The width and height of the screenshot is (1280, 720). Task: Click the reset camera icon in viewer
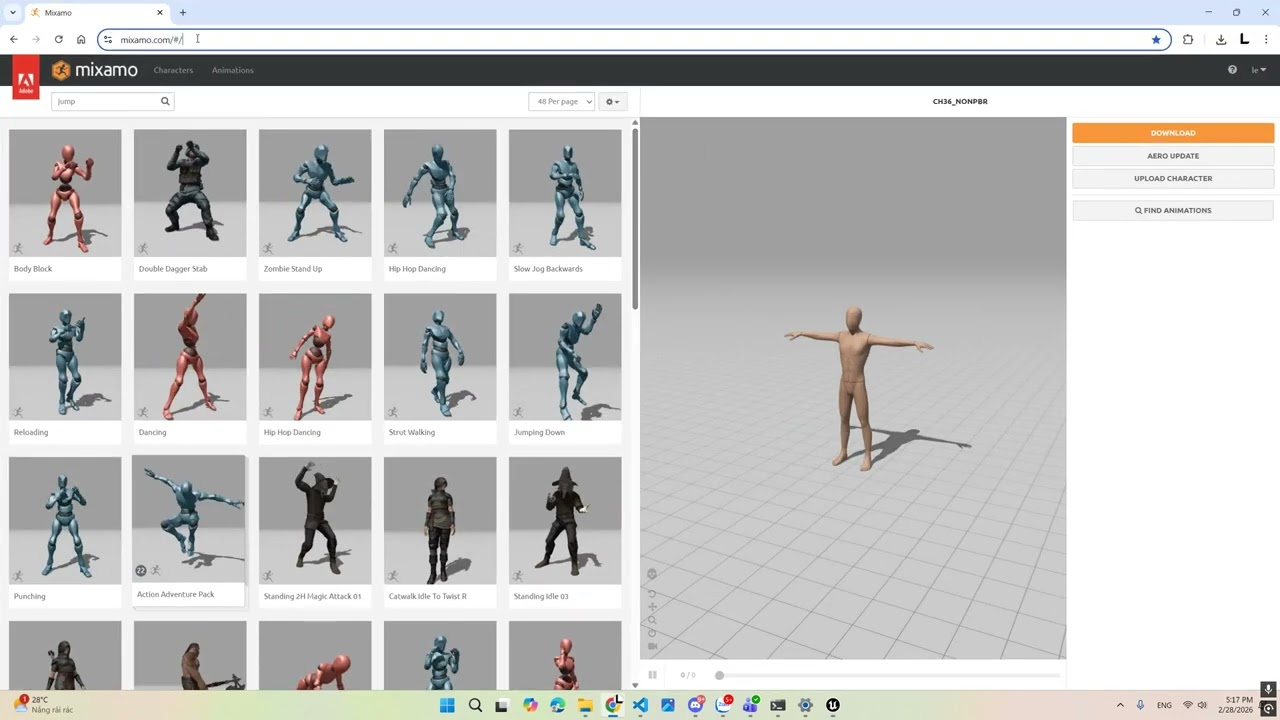click(652, 633)
